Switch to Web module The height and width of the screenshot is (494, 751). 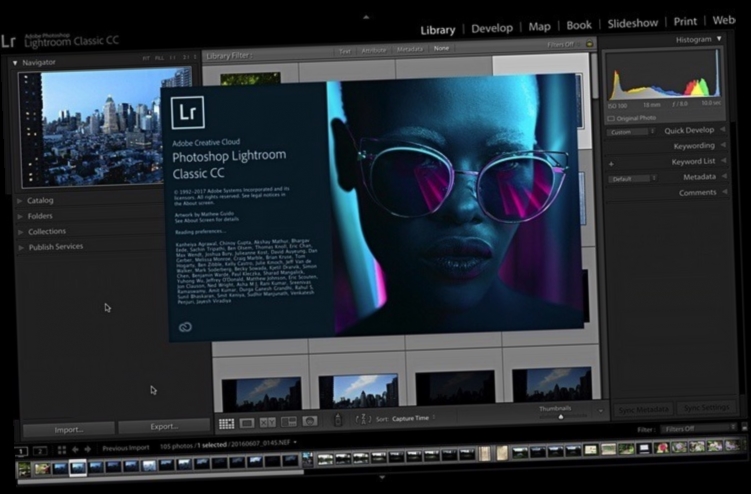(x=724, y=20)
